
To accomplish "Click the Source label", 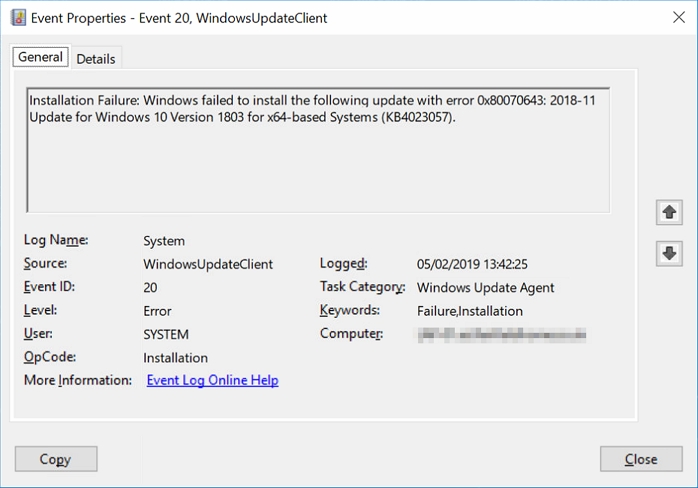I will (x=45, y=263).
